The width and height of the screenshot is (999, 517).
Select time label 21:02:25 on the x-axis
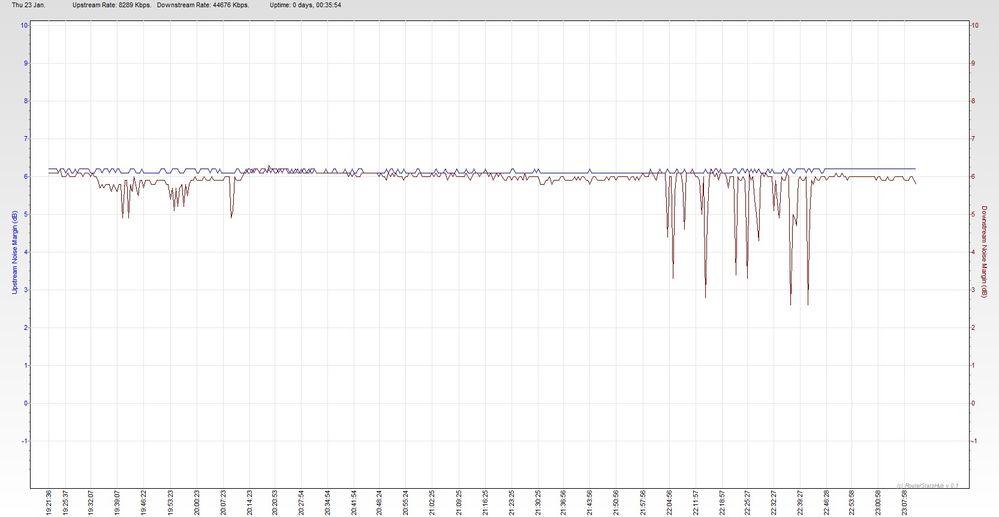click(431, 502)
